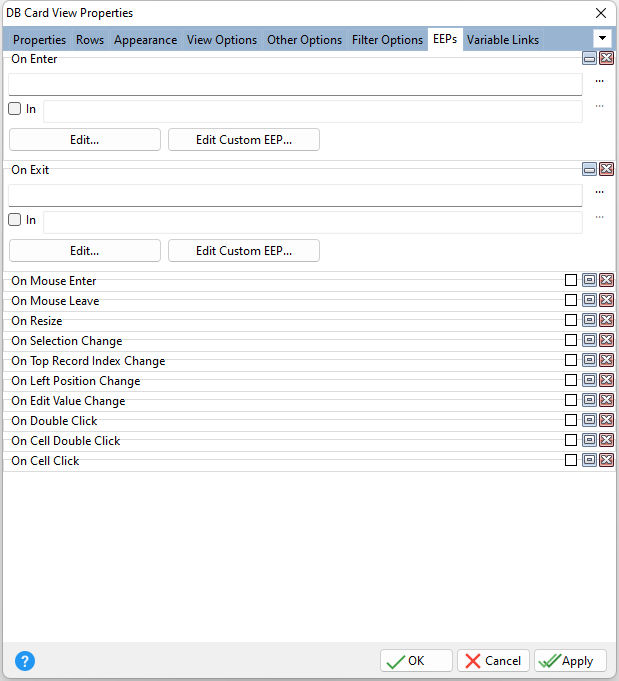Screen dimensions: 619x681
Task: Switch to the Properties tab
Action: point(40,40)
